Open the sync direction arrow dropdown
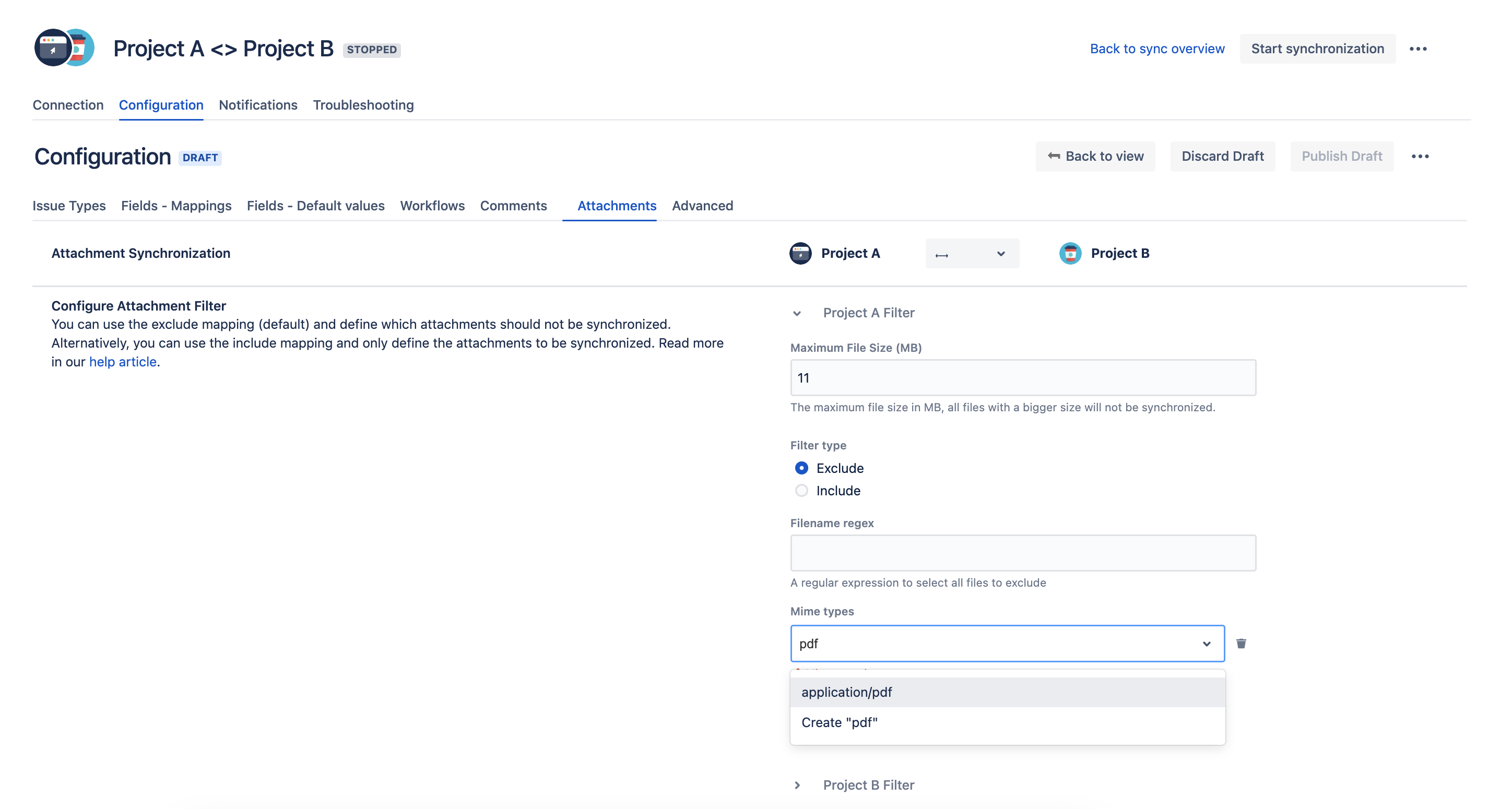Viewport: 1512px width, 809px height. 972,254
